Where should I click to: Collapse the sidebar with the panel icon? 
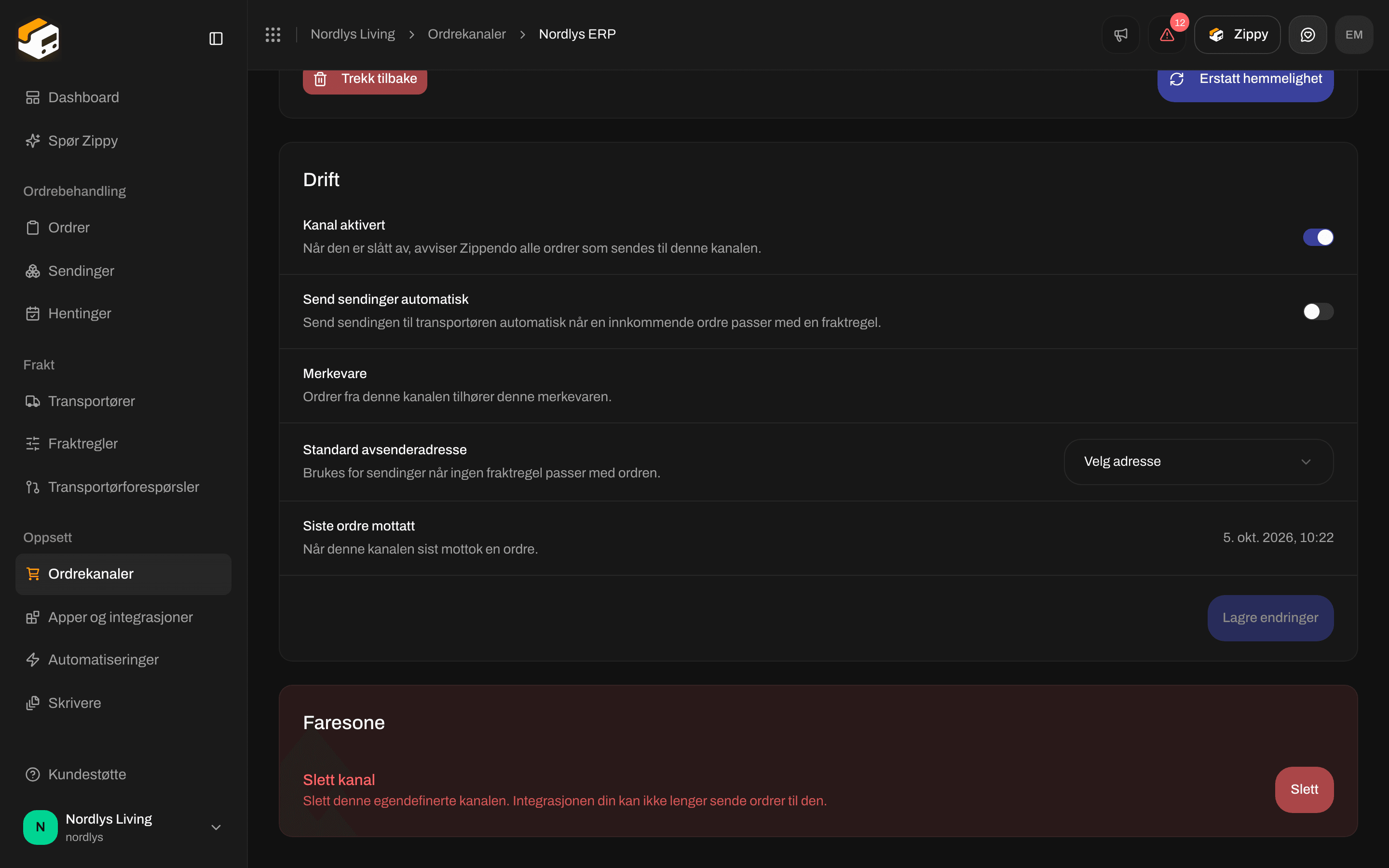pos(216,39)
